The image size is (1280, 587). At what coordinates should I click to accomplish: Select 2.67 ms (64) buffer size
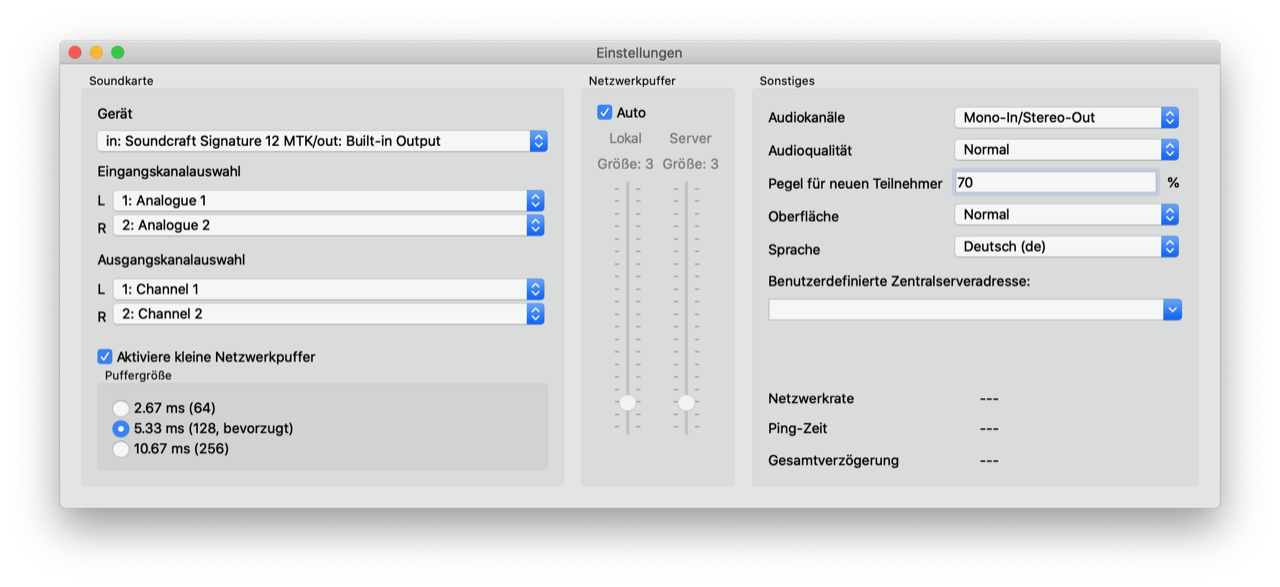click(121, 408)
